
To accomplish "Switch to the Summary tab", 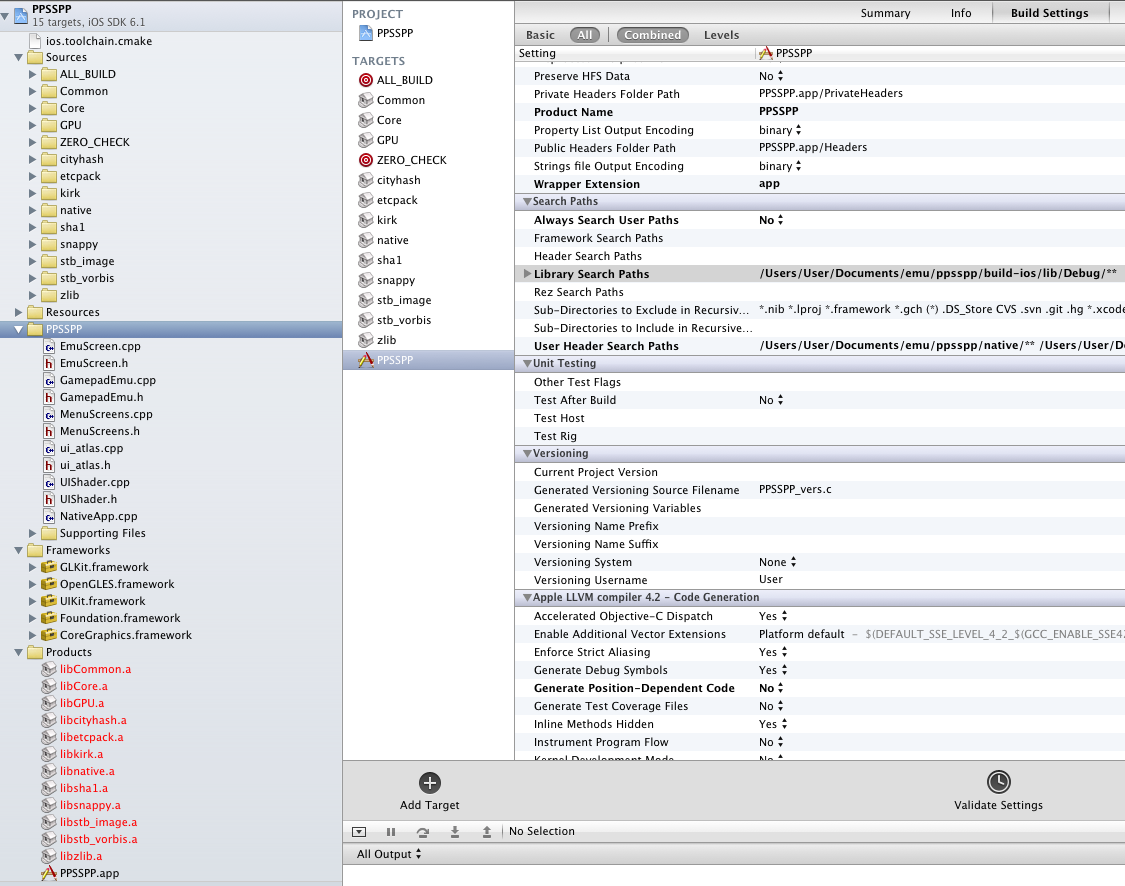I will click(885, 13).
